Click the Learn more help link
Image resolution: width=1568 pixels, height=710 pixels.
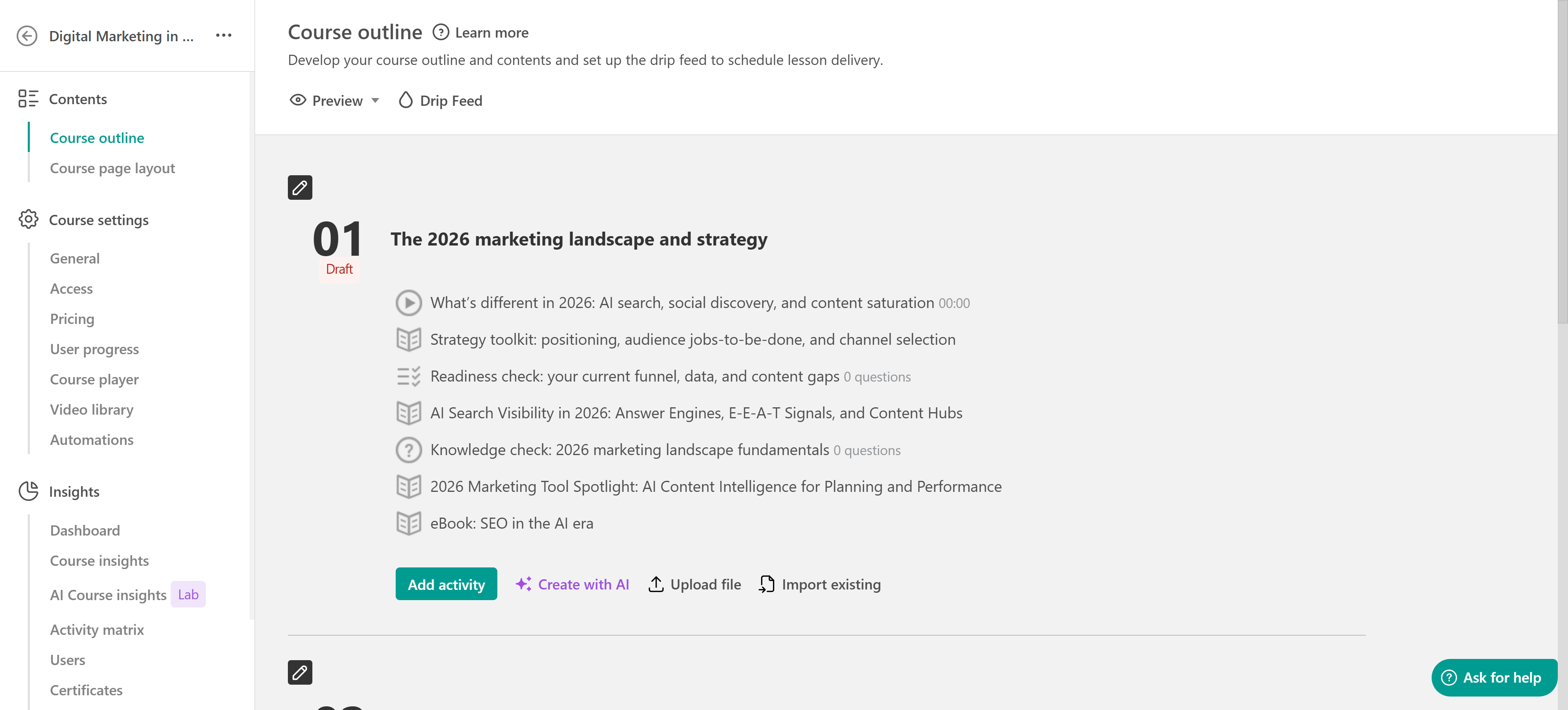pos(490,32)
